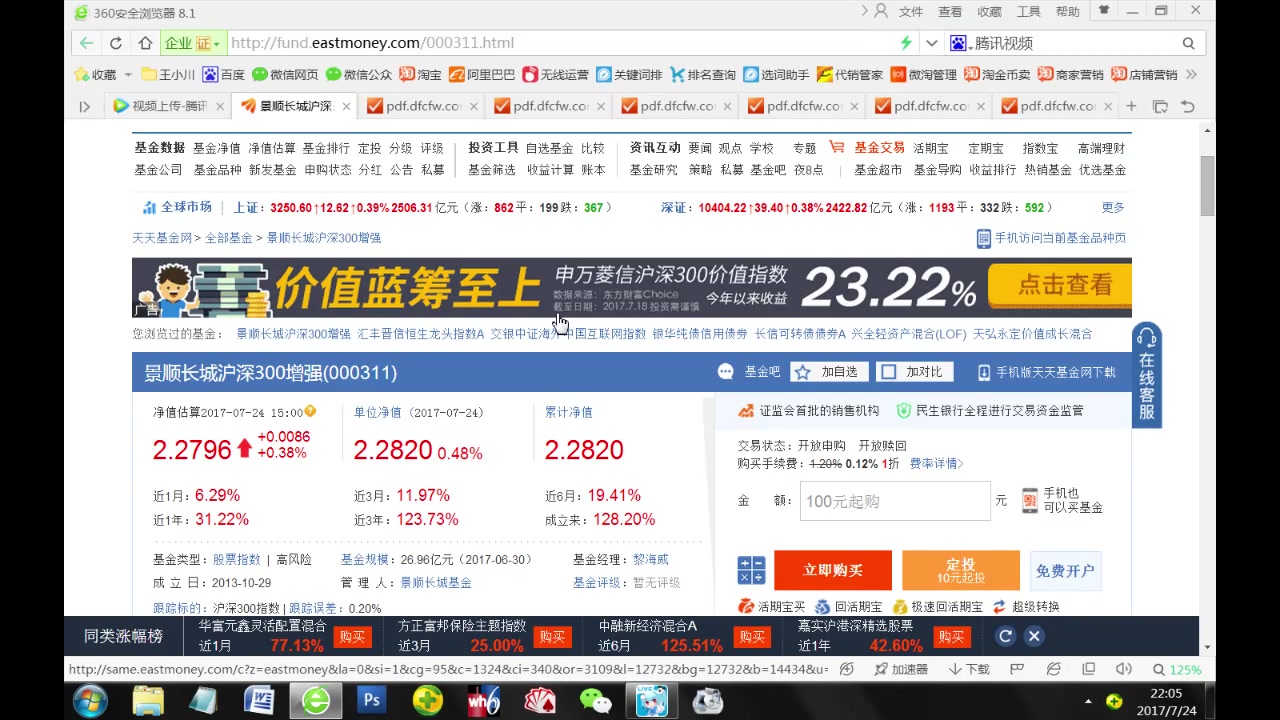Screen dimensions: 1280x720
Task: Click the 加速器 accelerator in status bar
Action: (x=899, y=669)
